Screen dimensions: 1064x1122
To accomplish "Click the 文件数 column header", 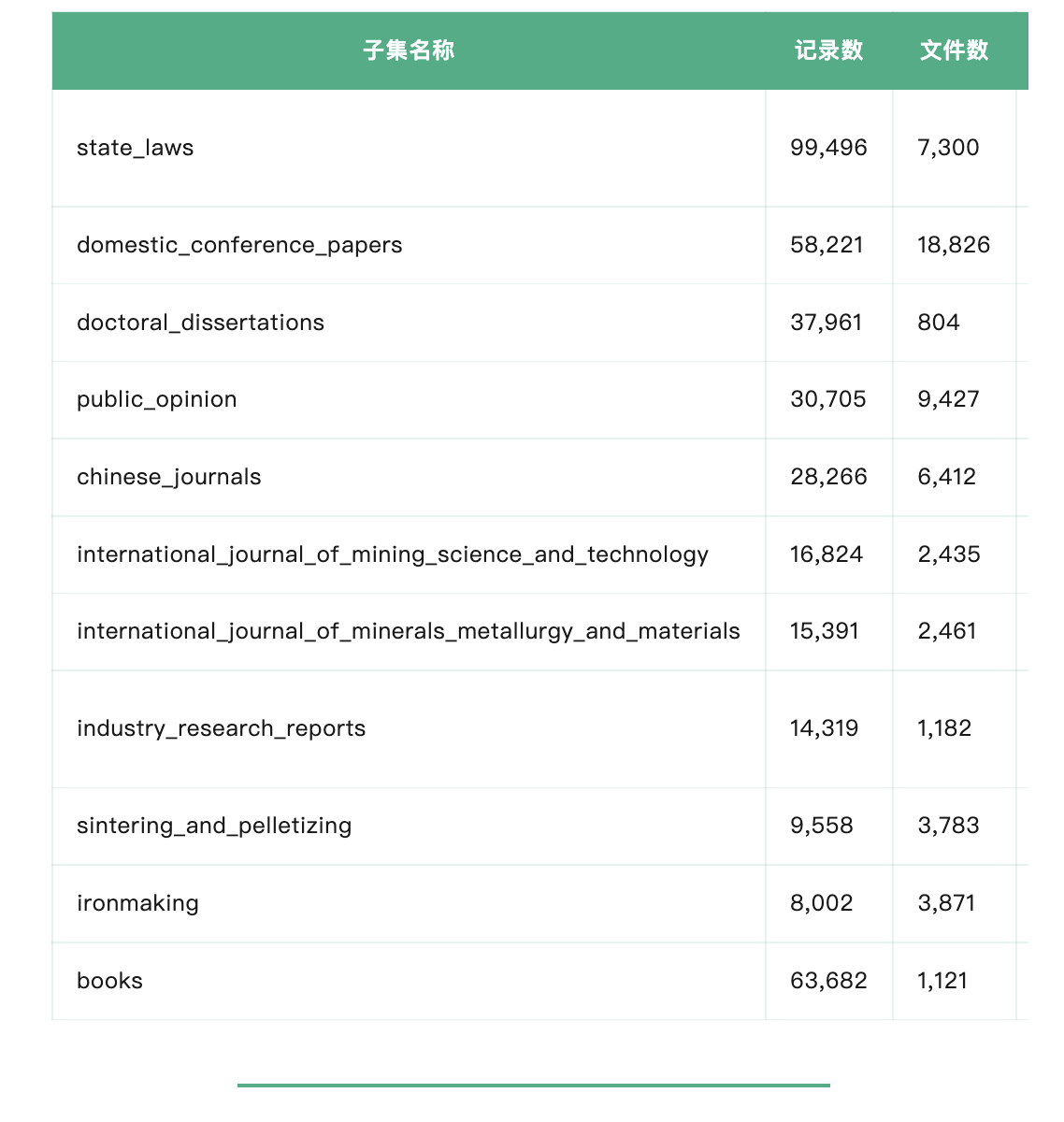I will pyautogui.click(x=954, y=50).
